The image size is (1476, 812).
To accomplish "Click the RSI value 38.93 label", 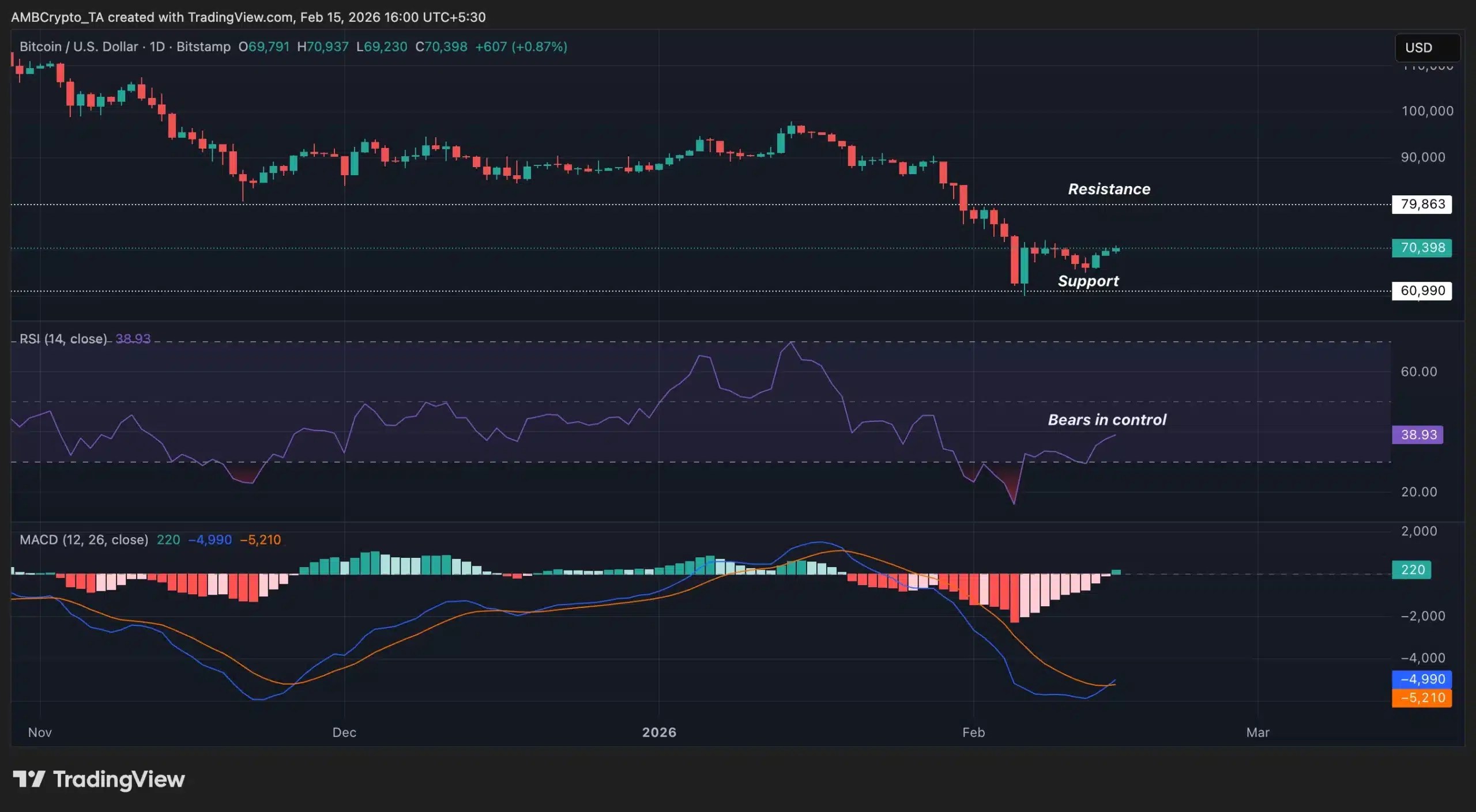I will [x=1418, y=435].
